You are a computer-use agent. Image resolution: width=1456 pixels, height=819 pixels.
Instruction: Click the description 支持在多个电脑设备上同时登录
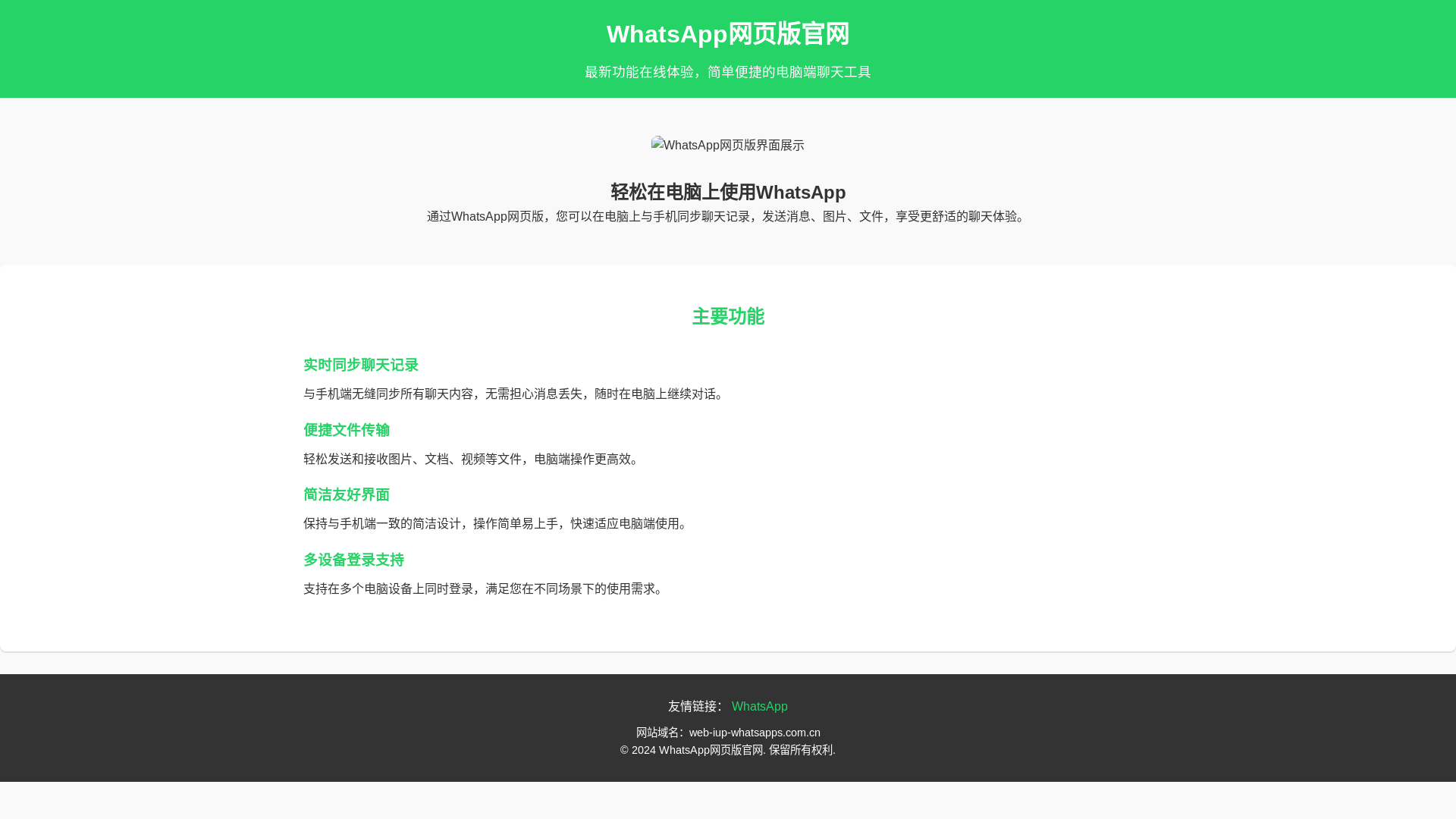485,589
